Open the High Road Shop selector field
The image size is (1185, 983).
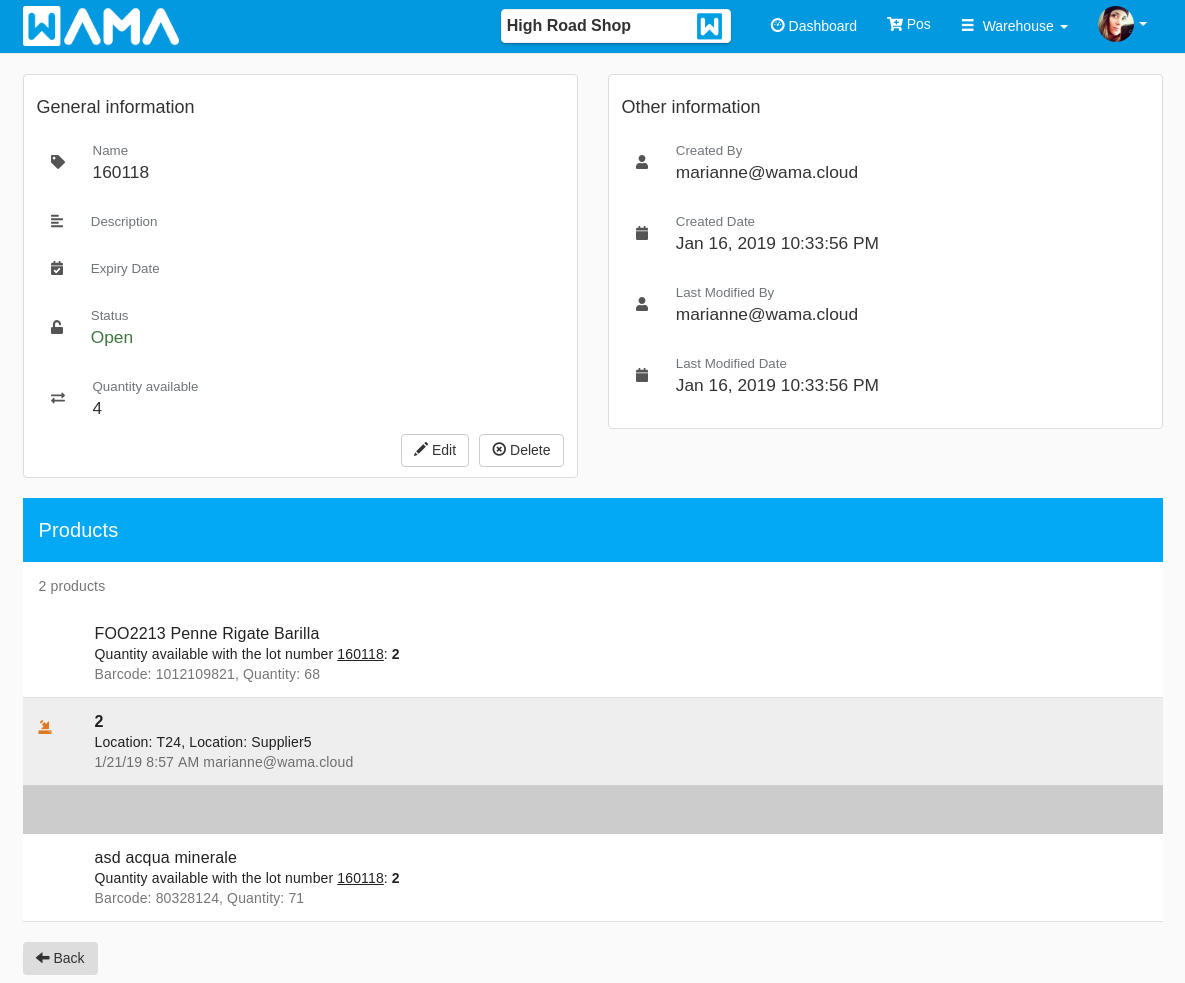tap(615, 26)
